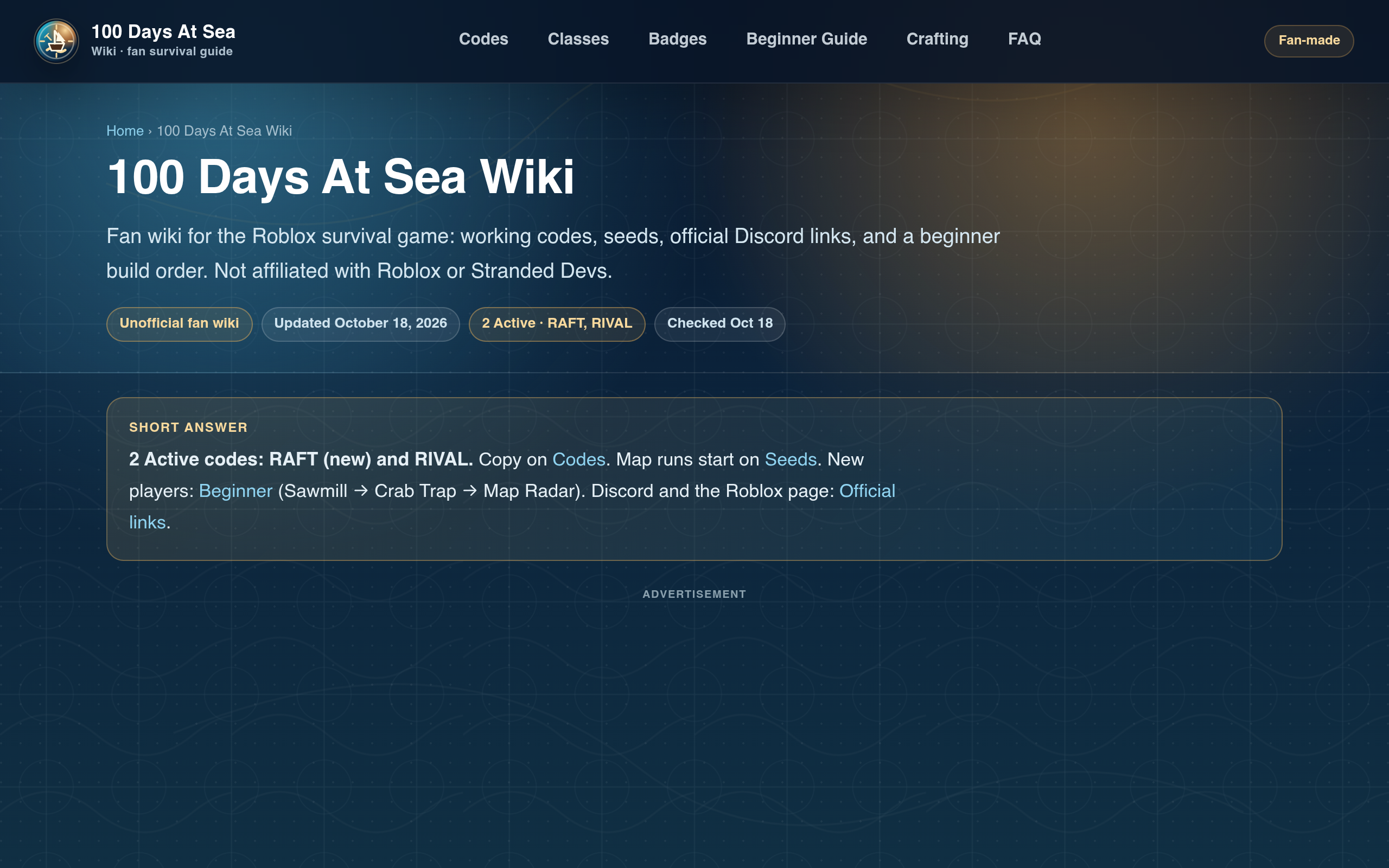Click the 'Unofficial fan wiki' pill
Viewport: 1389px width, 868px height.
[179, 324]
